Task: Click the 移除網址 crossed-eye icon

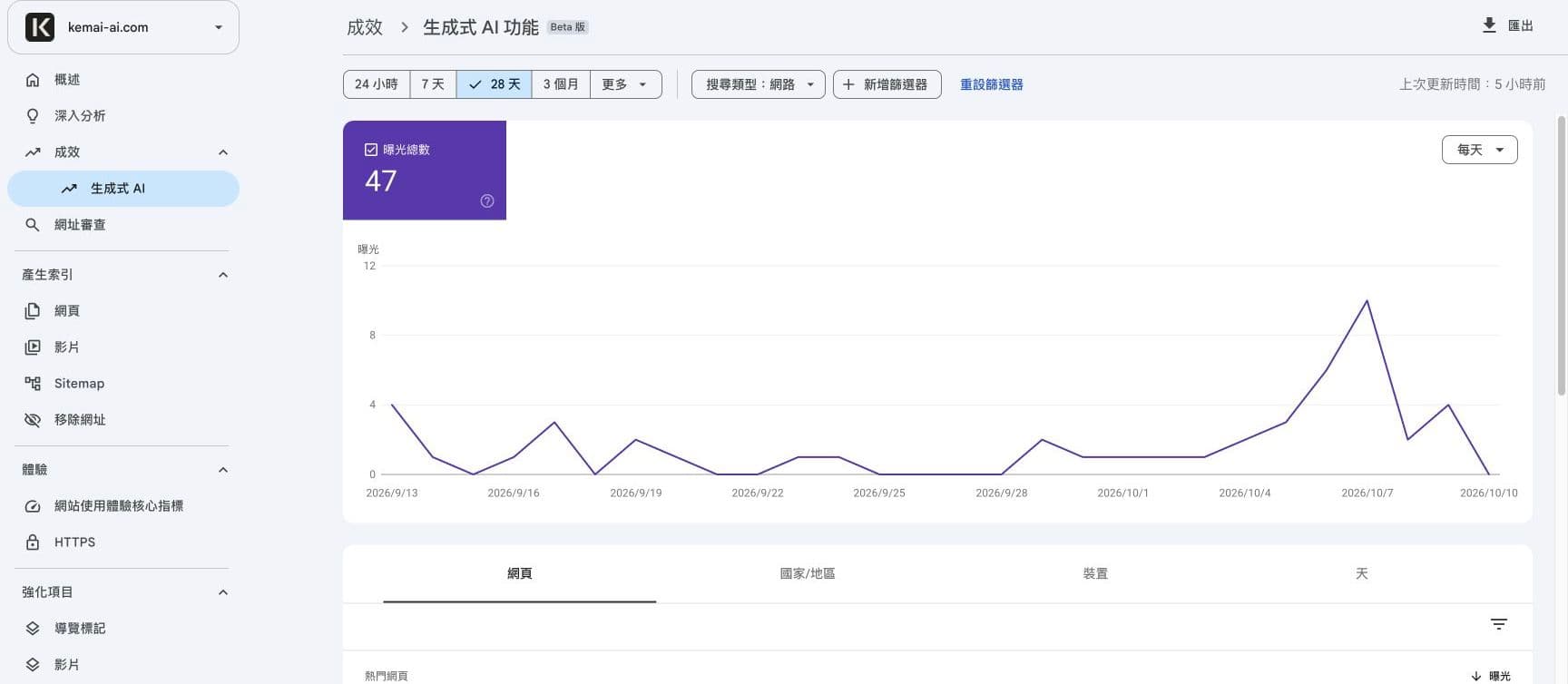Action: point(33,420)
